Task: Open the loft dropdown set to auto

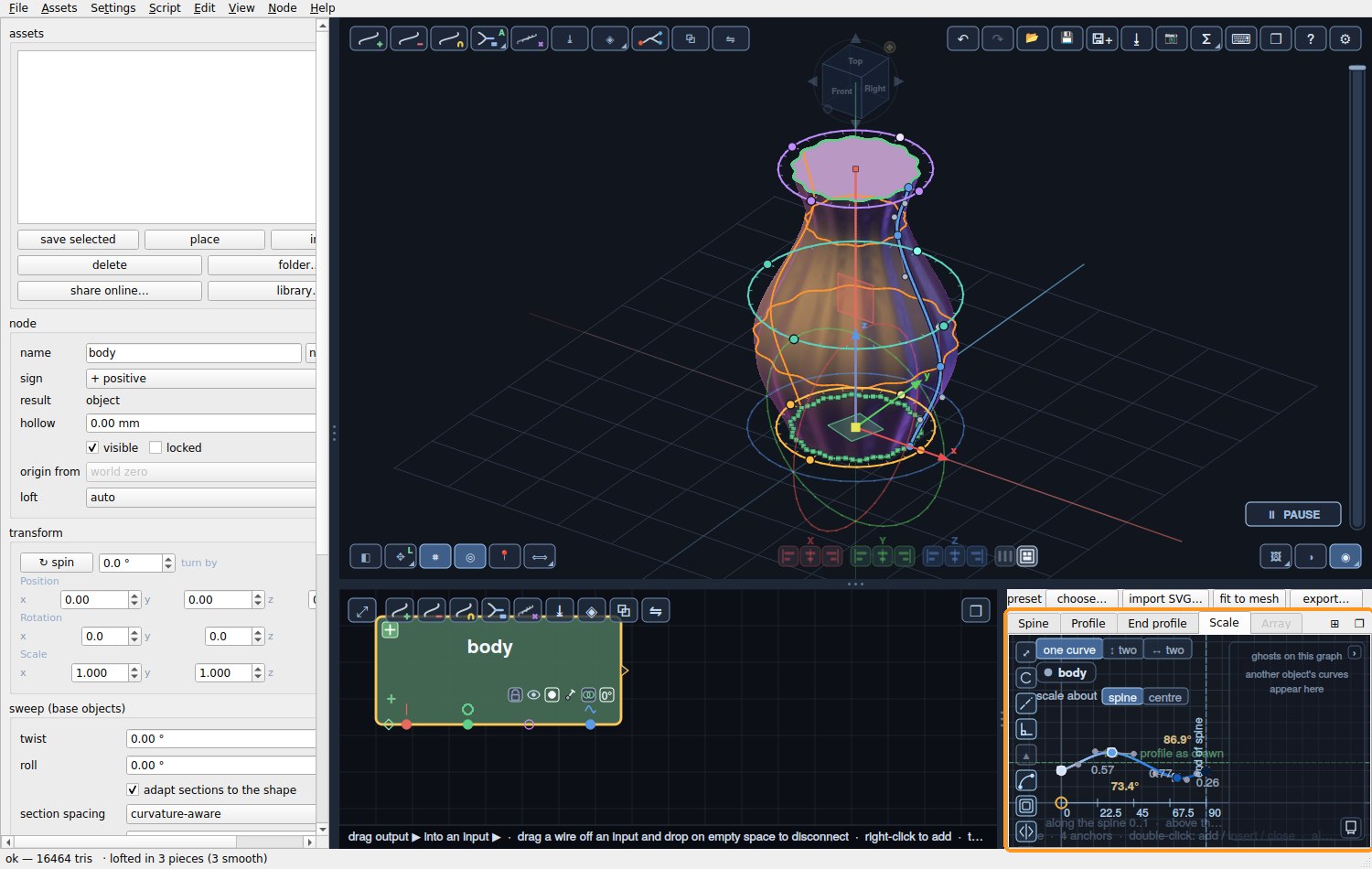Action: 201,498
